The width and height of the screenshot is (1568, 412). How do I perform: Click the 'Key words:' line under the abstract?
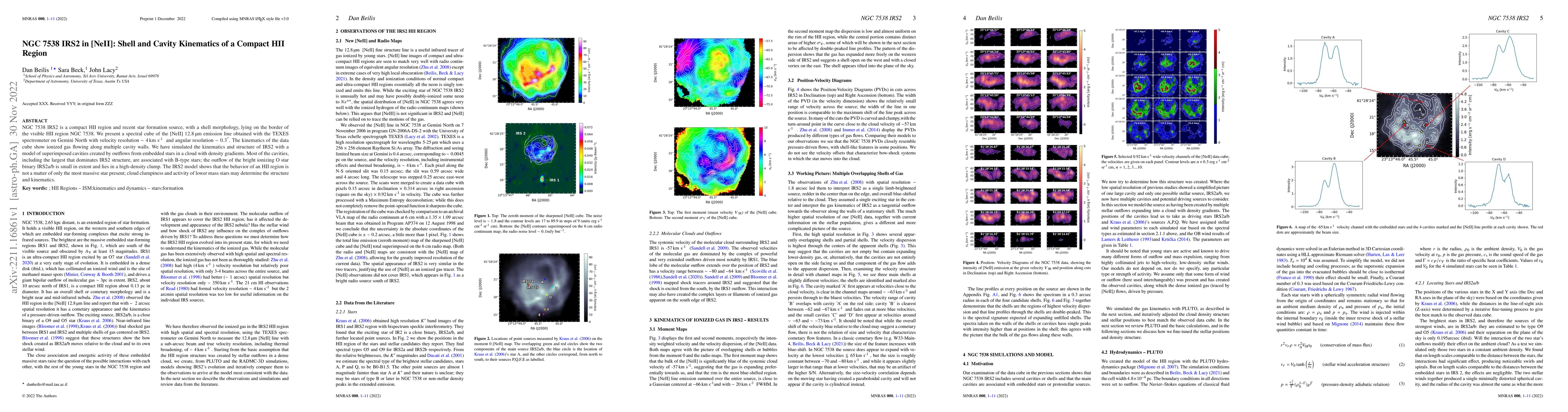(103, 188)
